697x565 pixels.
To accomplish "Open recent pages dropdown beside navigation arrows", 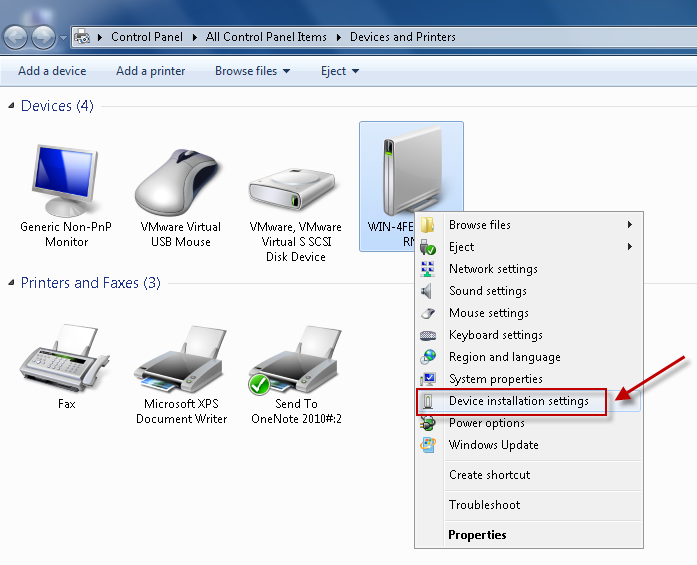I will (63, 38).
